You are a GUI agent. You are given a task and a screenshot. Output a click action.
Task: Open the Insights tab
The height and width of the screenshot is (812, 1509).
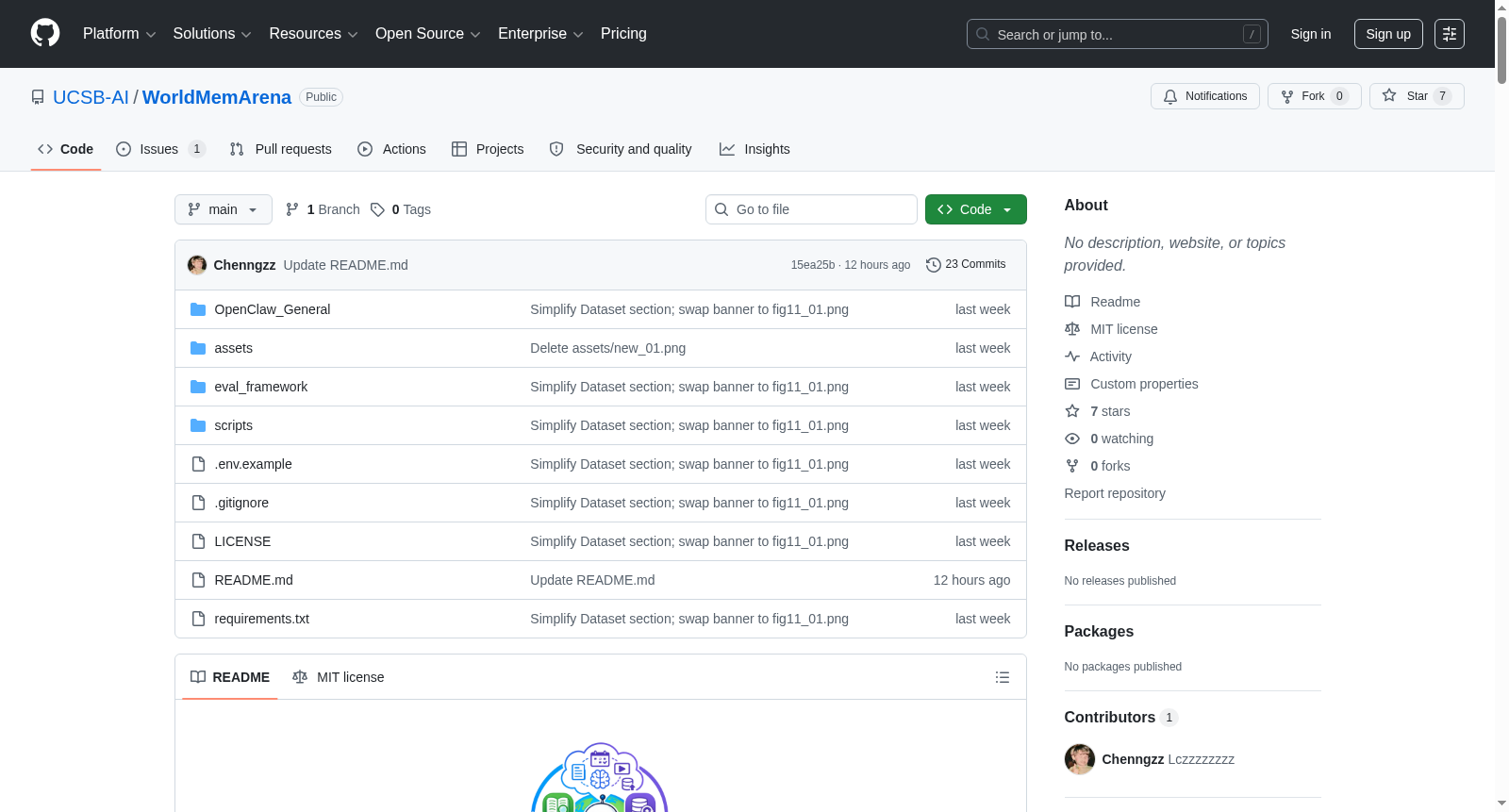click(754, 149)
